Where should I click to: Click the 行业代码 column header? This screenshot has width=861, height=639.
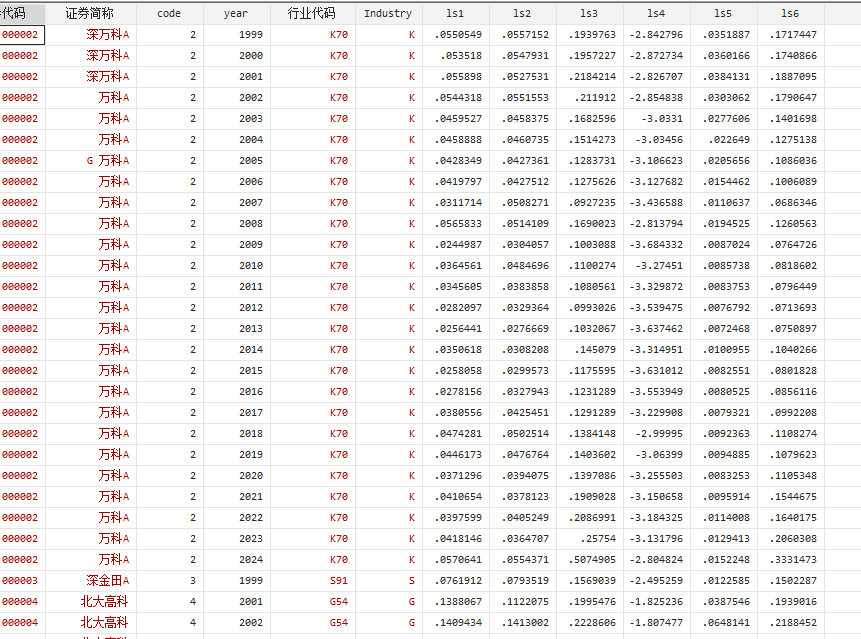(x=311, y=13)
